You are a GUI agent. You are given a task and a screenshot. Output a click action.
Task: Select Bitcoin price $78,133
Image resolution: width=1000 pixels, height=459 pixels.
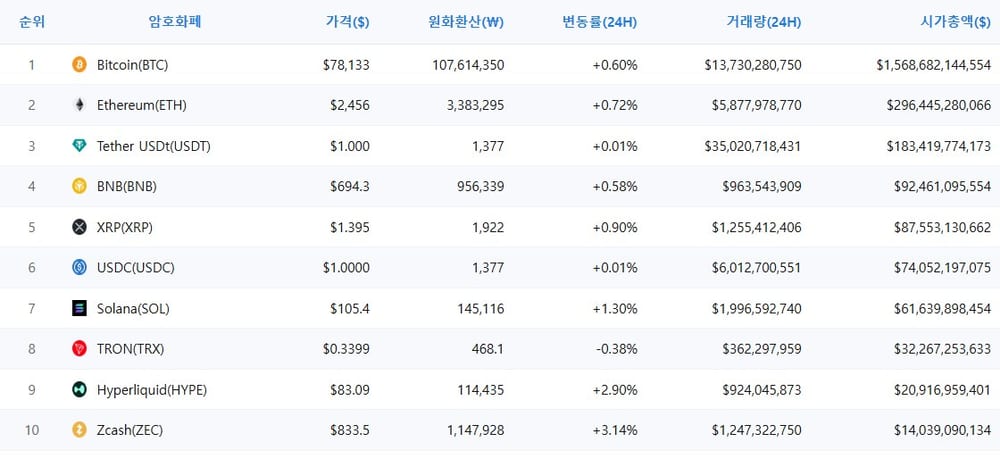[346, 65]
